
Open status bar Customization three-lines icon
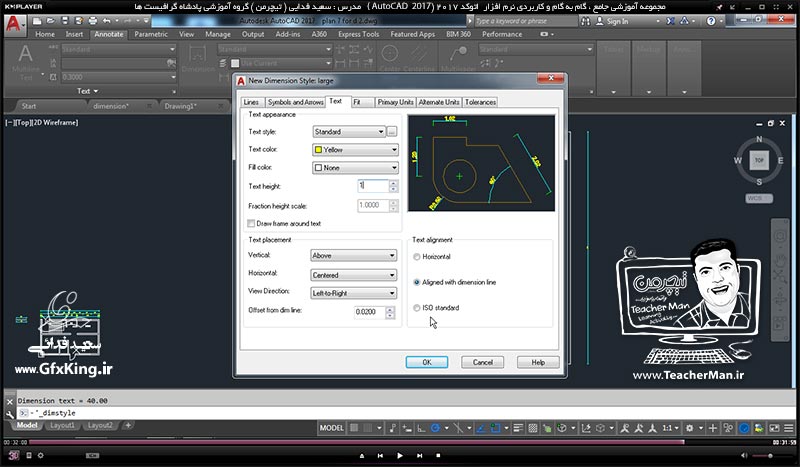point(789,428)
